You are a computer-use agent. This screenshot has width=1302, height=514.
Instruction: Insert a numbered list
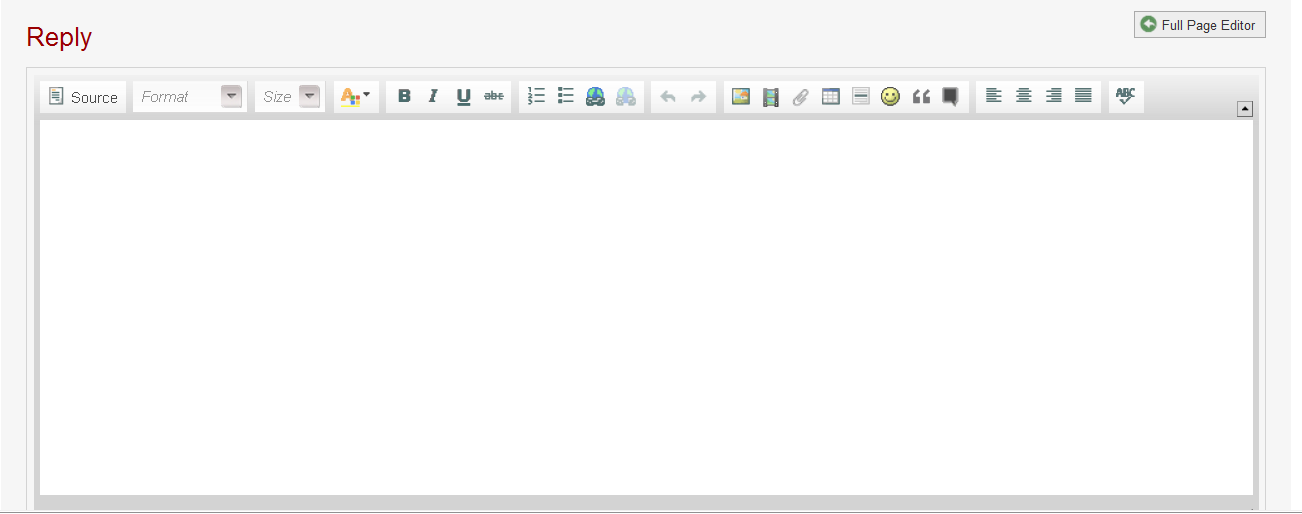point(536,97)
